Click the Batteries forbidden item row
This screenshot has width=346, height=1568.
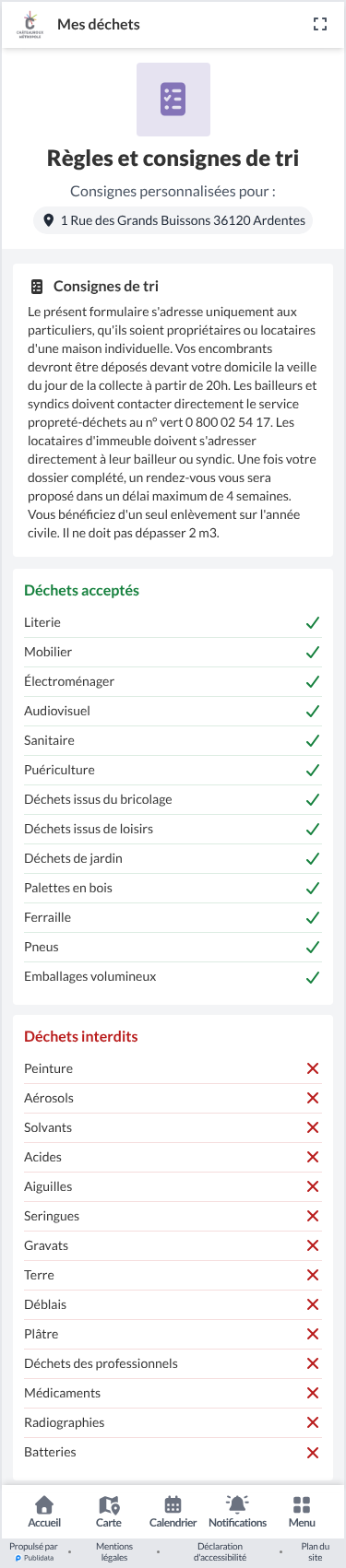173,1453
